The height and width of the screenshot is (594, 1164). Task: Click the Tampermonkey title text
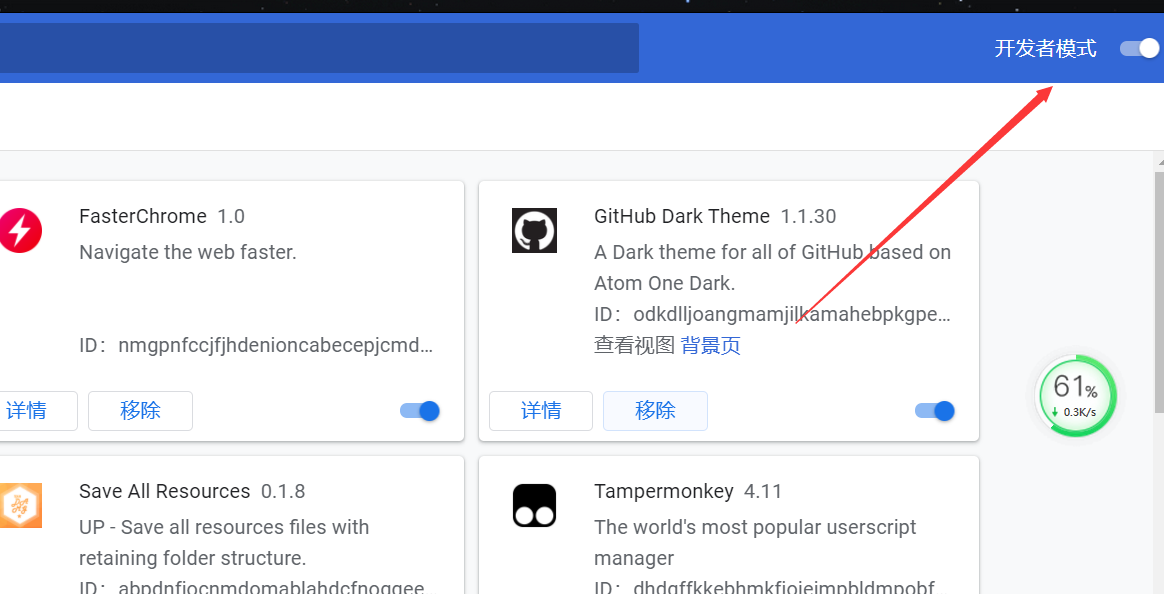click(x=664, y=492)
